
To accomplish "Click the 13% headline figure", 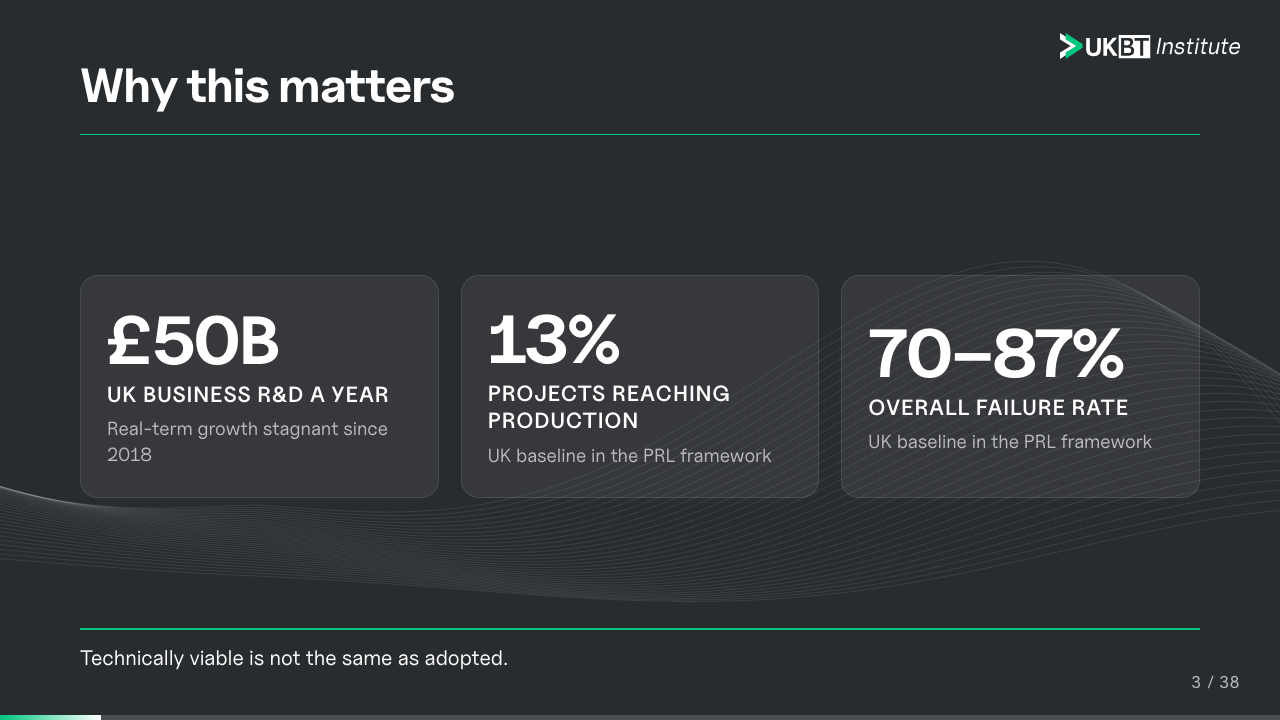I will [x=554, y=340].
